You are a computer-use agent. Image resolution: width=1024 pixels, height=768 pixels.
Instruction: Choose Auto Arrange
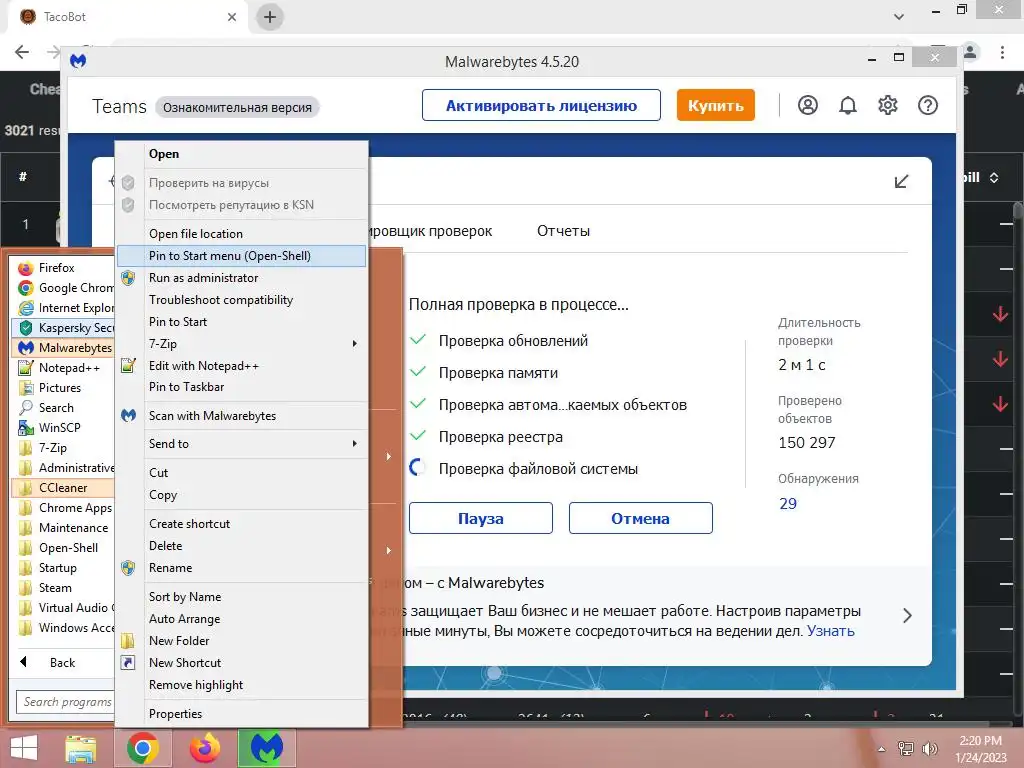coord(241,619)
